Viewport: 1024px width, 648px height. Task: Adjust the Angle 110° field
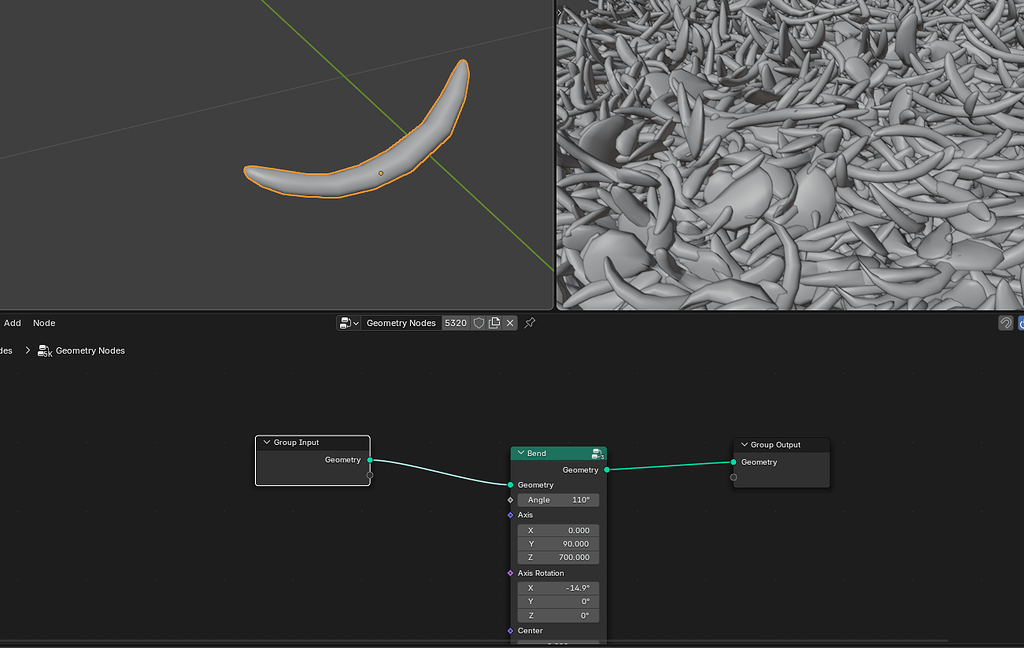click(x=558, y=500)
